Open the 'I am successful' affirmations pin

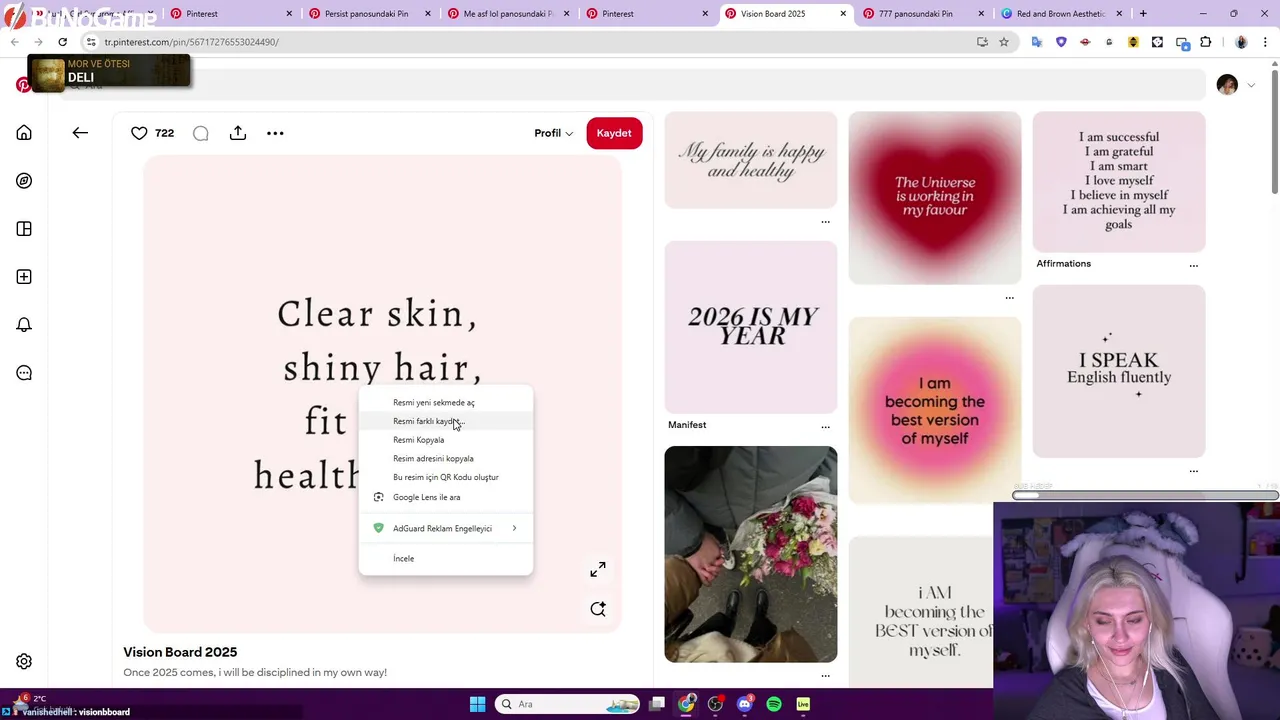tap(1119, 181)
